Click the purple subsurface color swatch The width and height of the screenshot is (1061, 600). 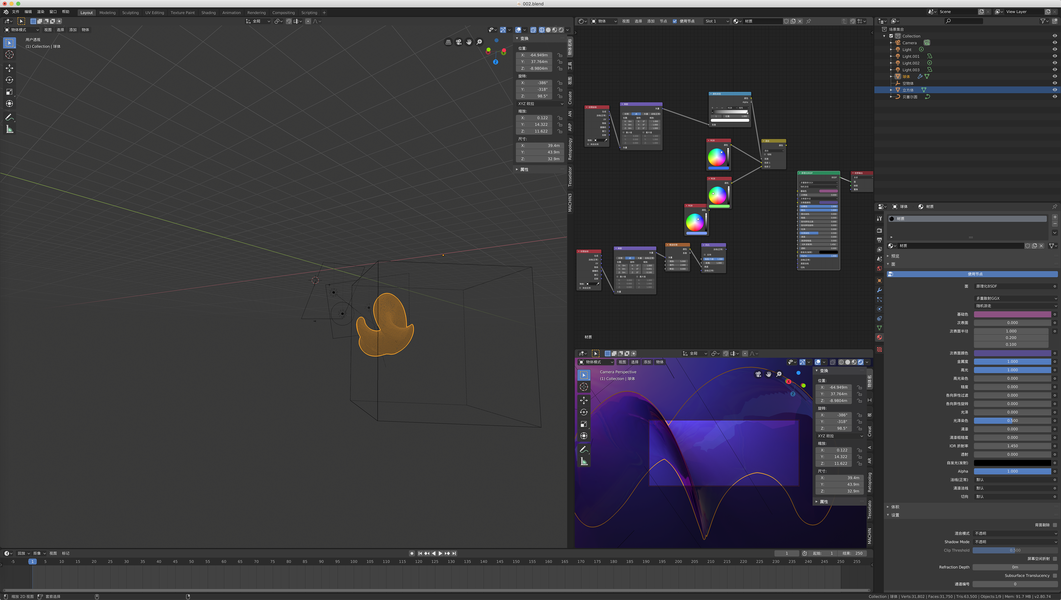coord(1012,353)
